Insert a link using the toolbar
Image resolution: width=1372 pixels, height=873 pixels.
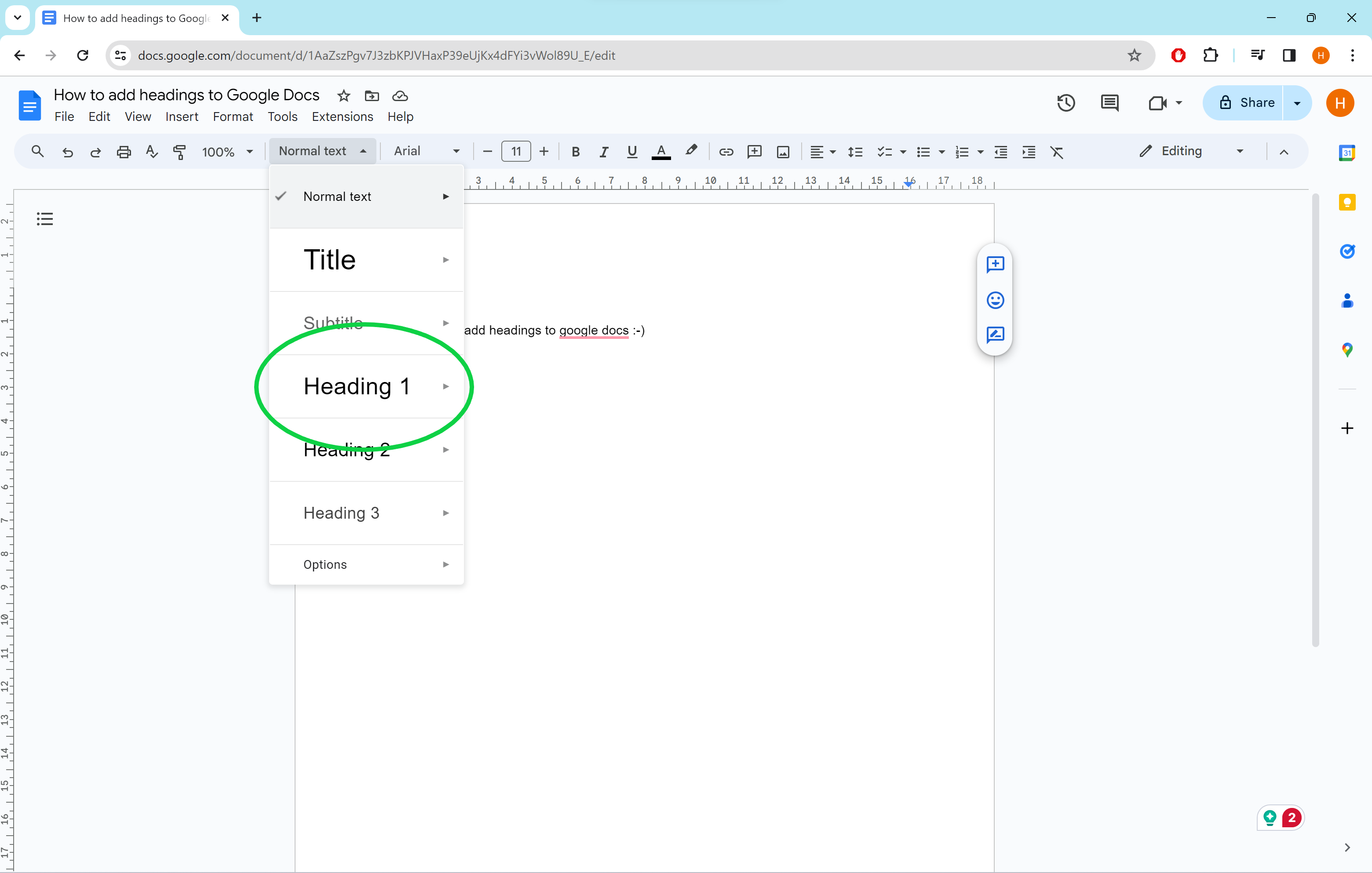click(x=726, y=152)
